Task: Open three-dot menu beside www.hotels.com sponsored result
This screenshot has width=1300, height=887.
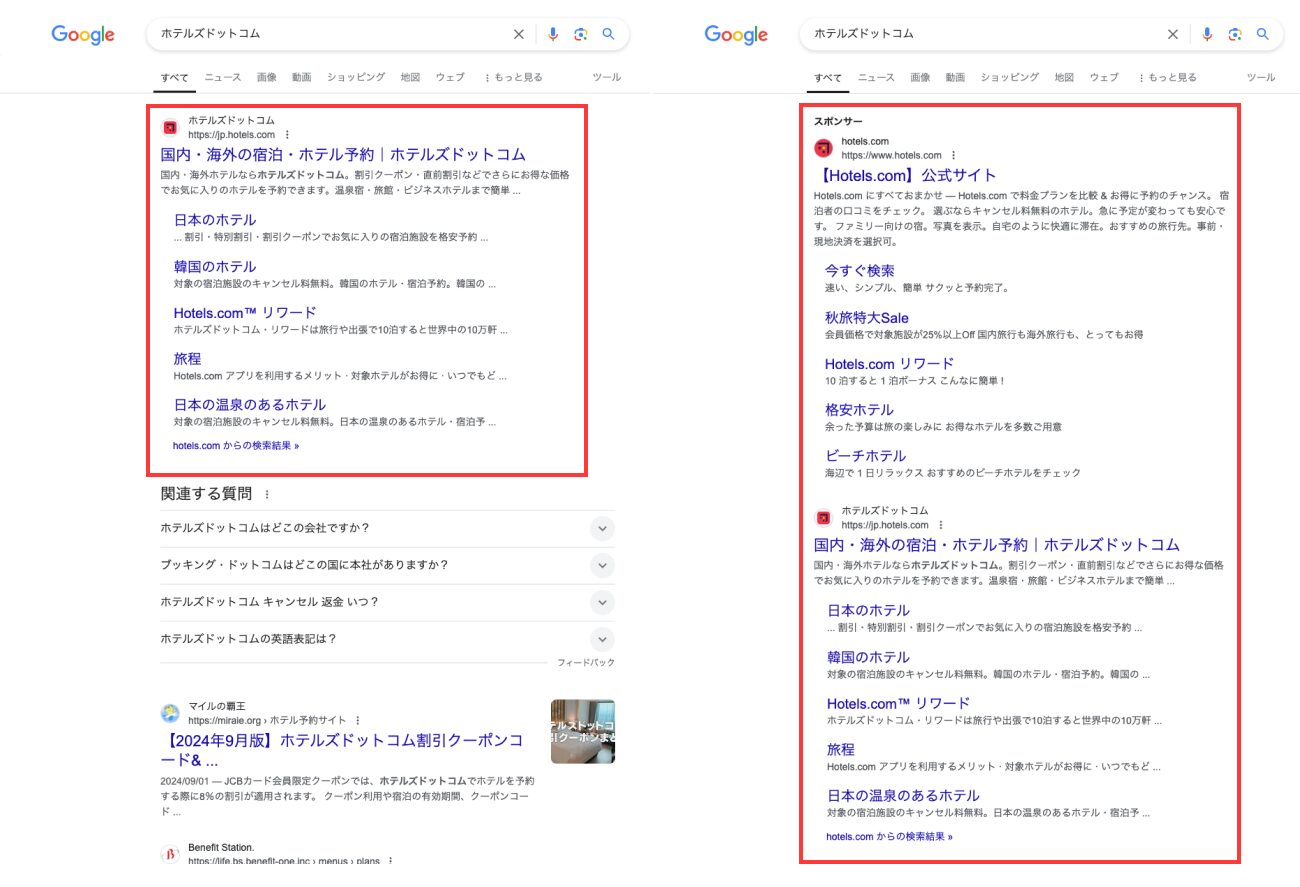Action: pos(953,155)
